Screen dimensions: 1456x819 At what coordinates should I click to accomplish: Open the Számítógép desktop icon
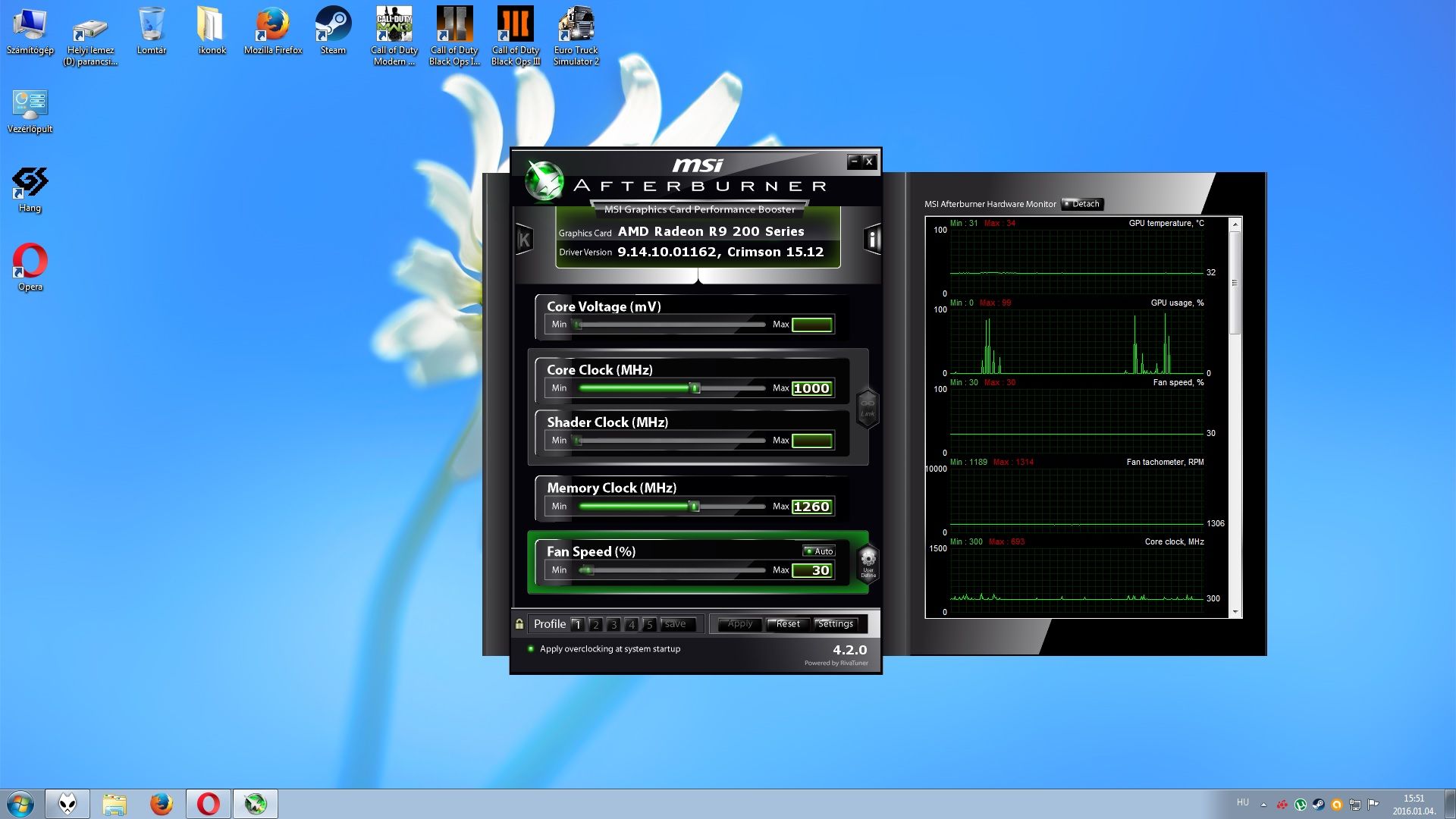click(30, 31)
